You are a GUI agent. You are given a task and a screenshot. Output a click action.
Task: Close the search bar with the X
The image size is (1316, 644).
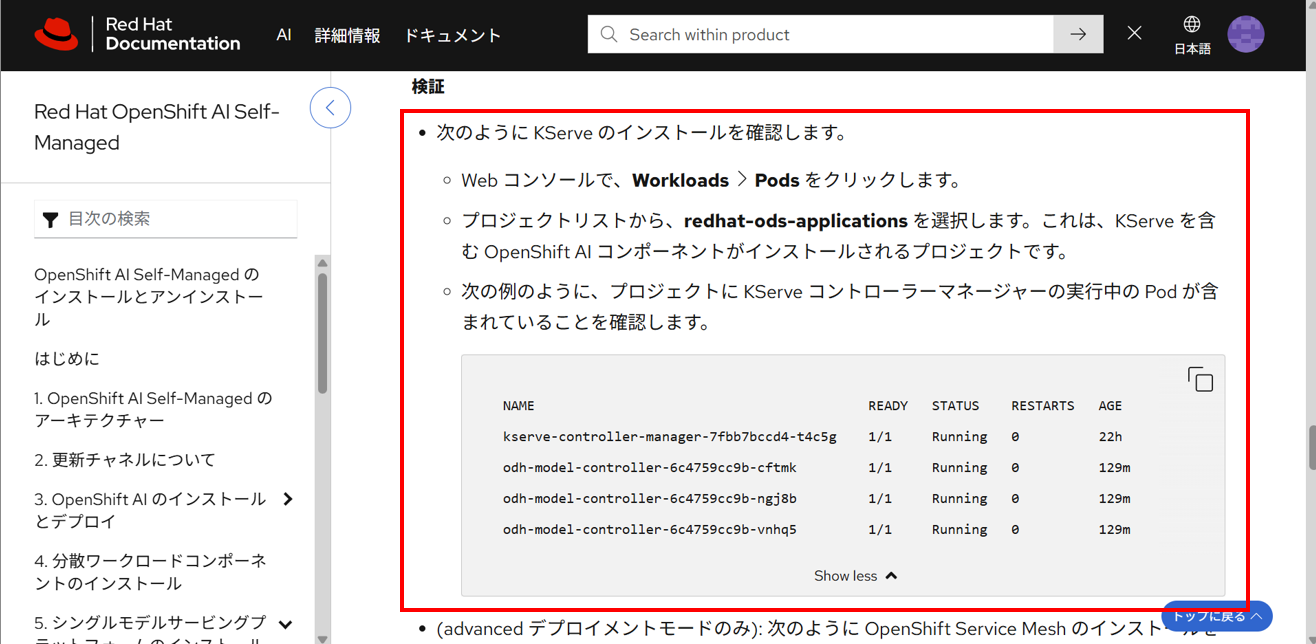(x=1134, y=33)
